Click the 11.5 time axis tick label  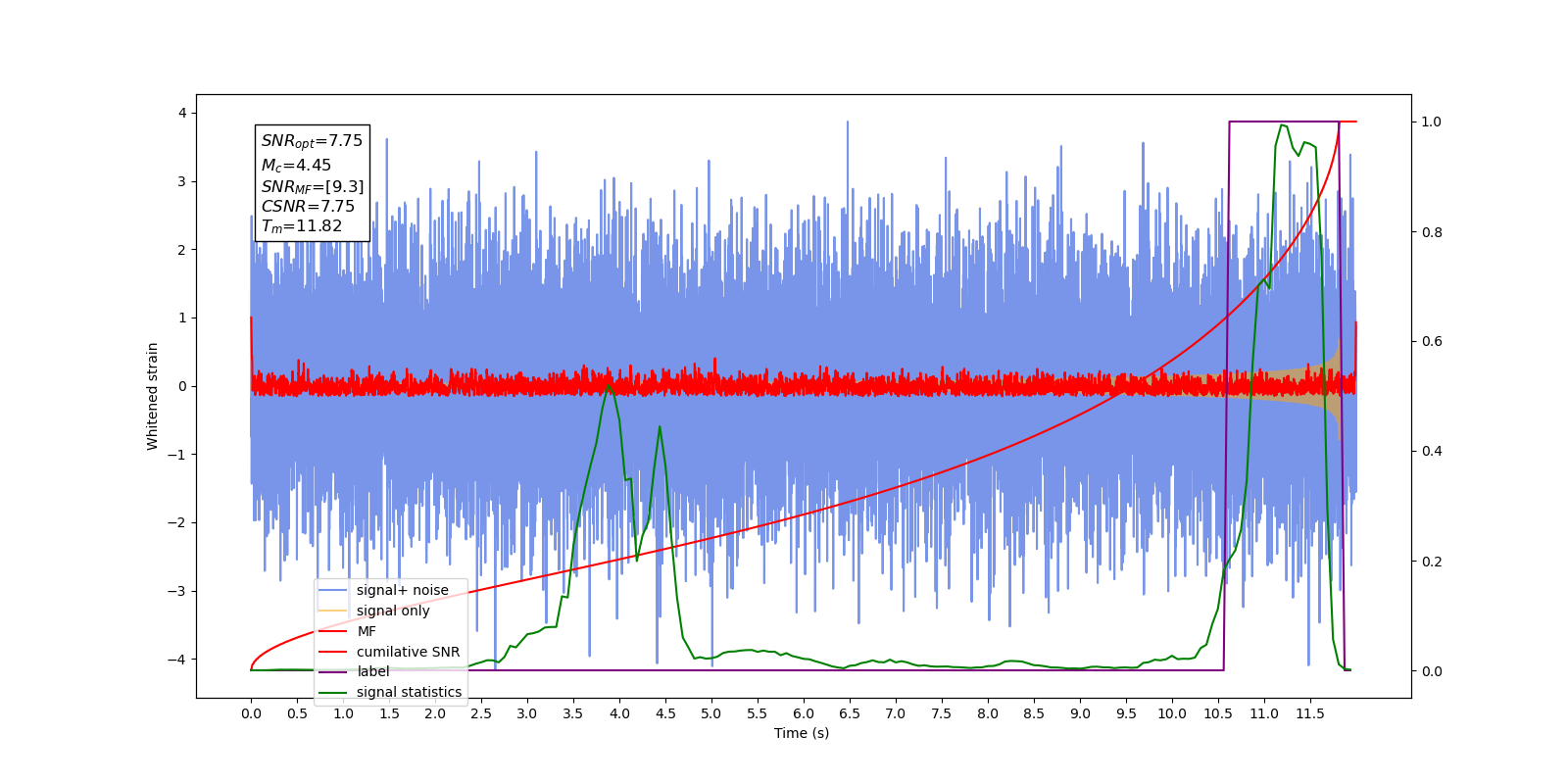[1310, 713]
